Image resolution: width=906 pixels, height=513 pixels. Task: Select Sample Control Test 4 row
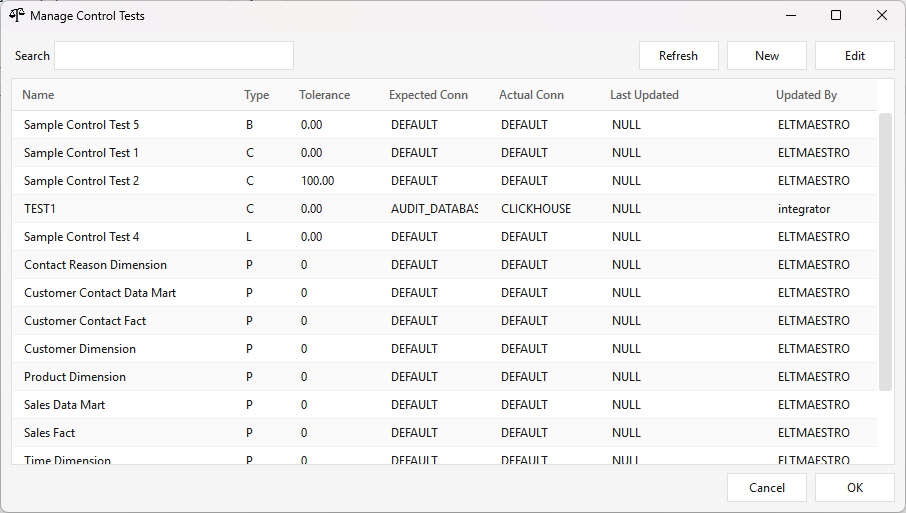444,237
